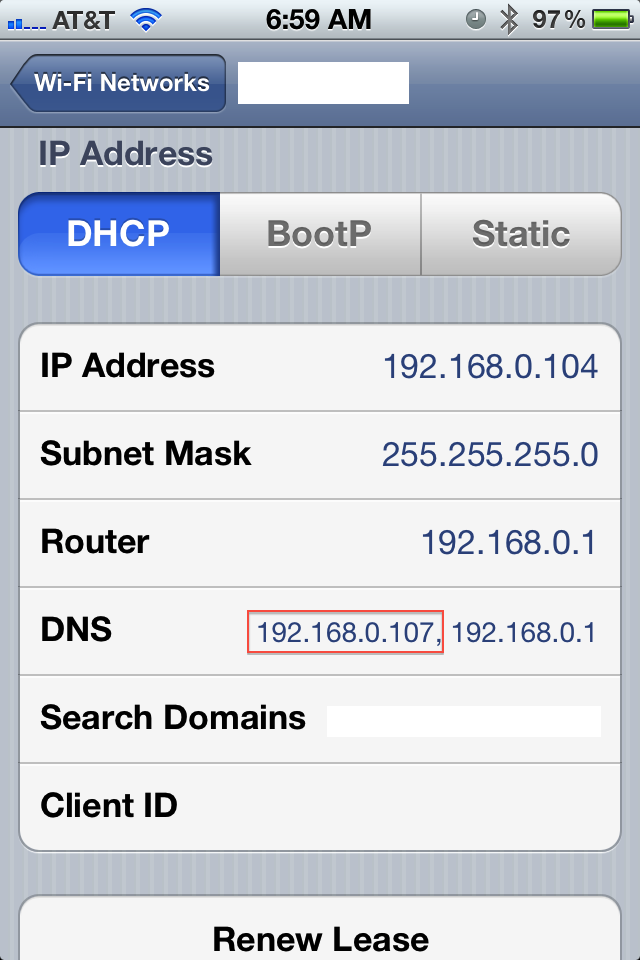Tap the battery icon in status bar
Image resolution: width=640 pixels, height=960 pixels.
click(613, 20)
